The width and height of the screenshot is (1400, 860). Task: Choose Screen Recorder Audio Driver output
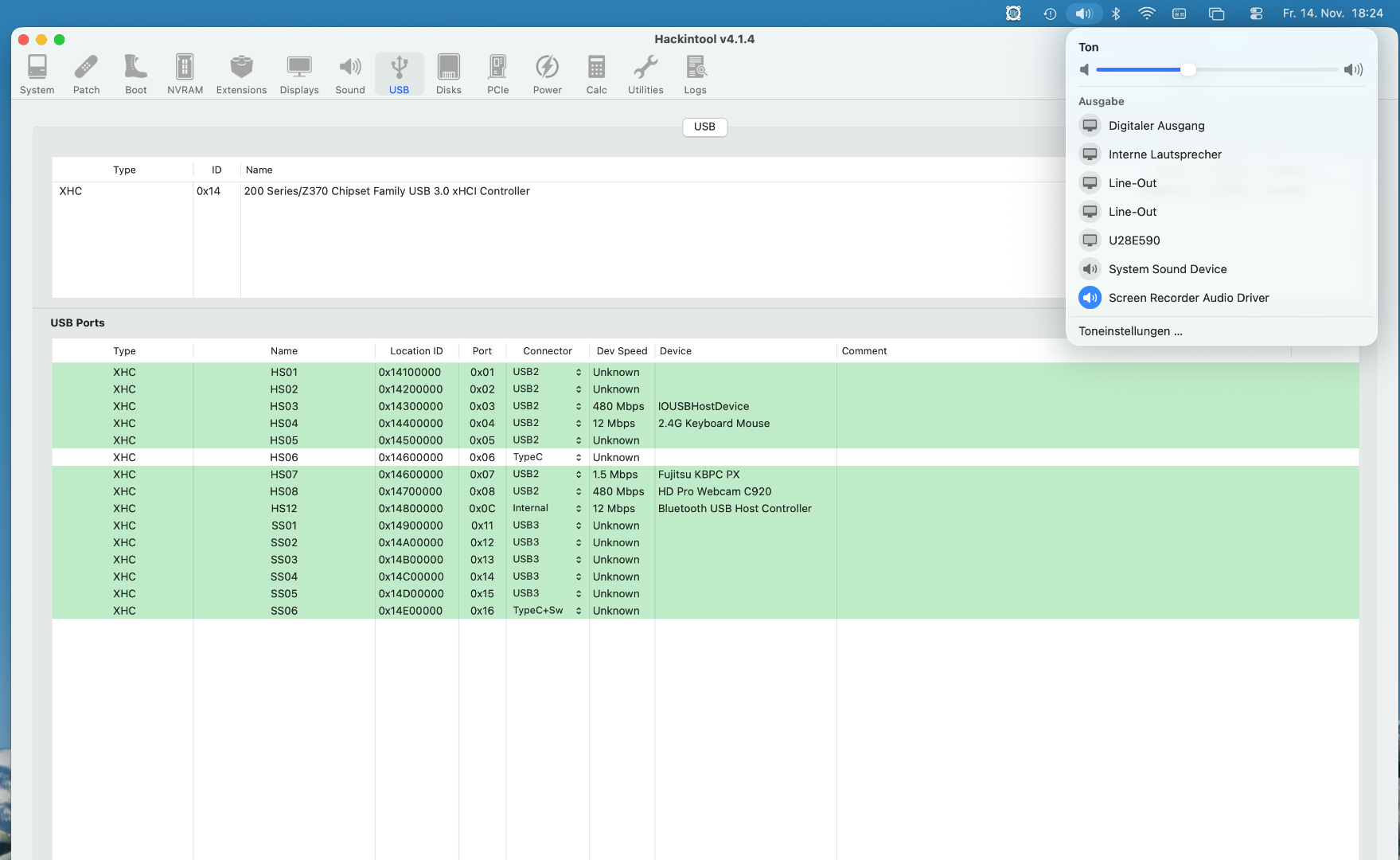(x=1188, y=298)
